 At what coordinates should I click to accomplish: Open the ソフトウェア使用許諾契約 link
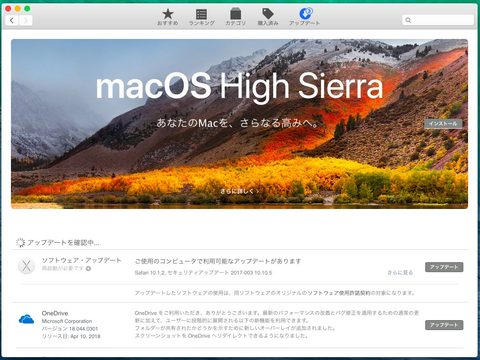pos(339,293)
